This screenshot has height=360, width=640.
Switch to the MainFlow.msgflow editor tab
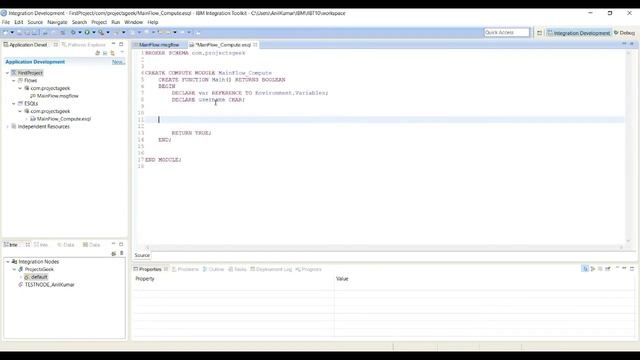pos(159,44)
